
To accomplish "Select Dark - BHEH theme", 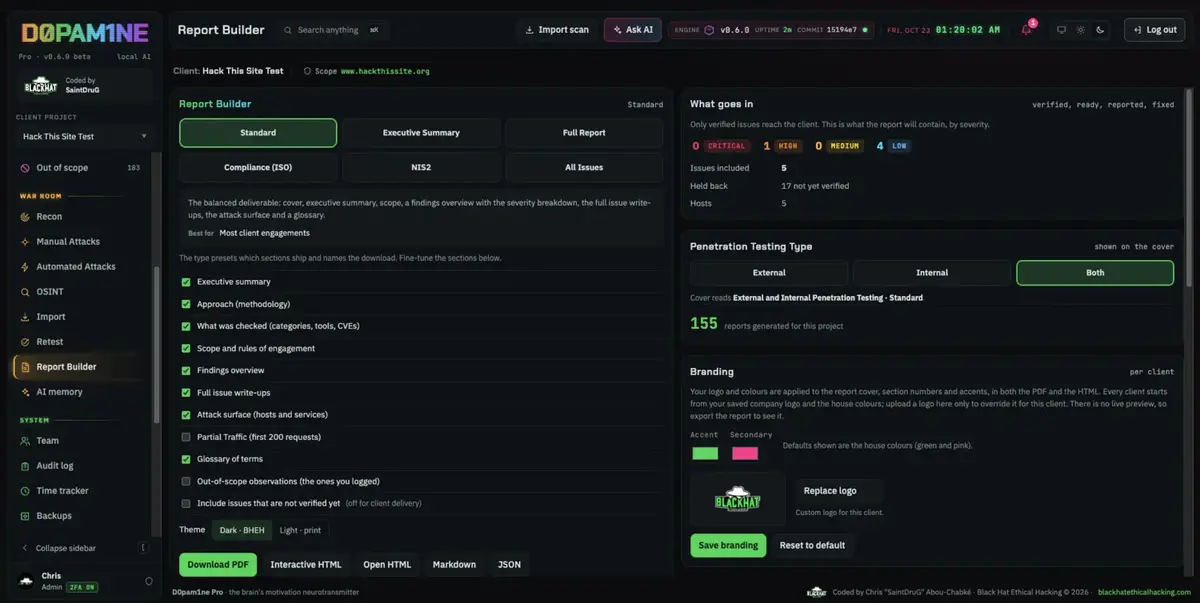I will coord(242,530).
